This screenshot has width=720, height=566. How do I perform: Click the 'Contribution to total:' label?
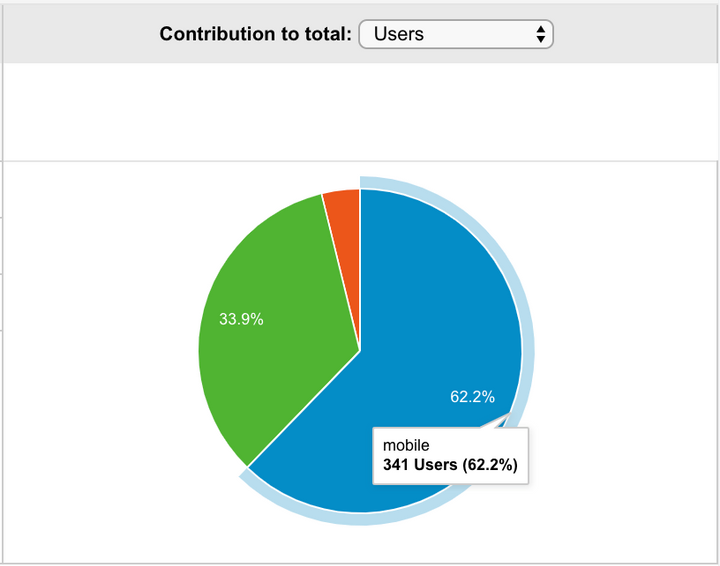(255, 34)
